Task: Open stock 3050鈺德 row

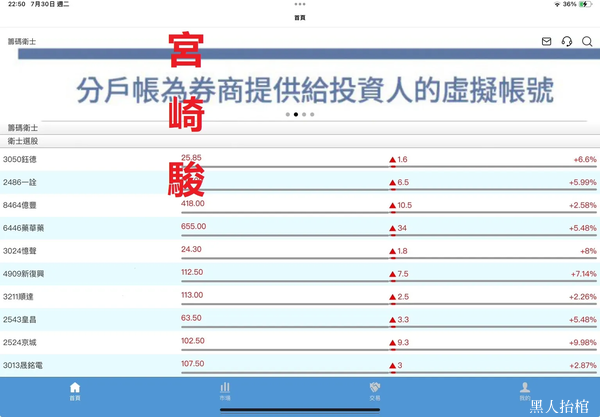Action: point(20,159)
